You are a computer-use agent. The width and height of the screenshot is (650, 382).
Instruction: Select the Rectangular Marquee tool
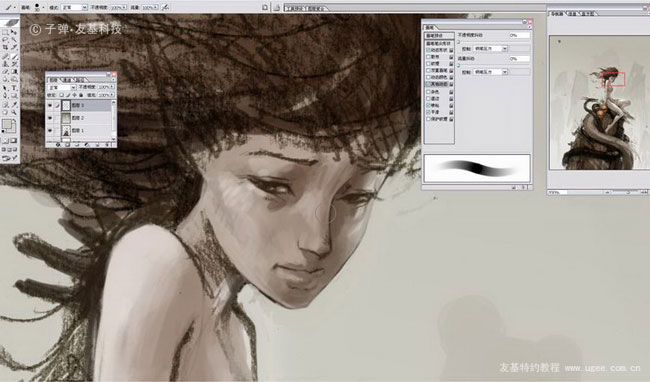[5, 32]
